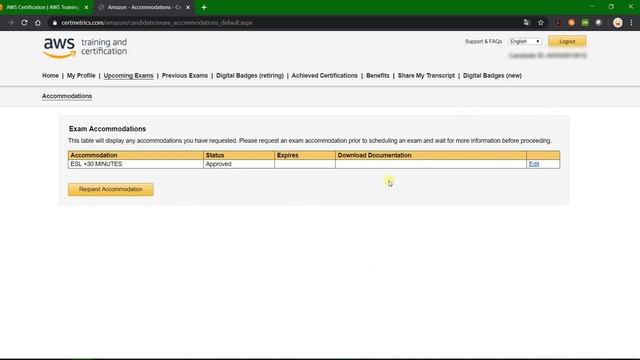This screenshot has width=640, height=360.
Task: Bookmark this page with the star icon
Action: tap(541, 22)
